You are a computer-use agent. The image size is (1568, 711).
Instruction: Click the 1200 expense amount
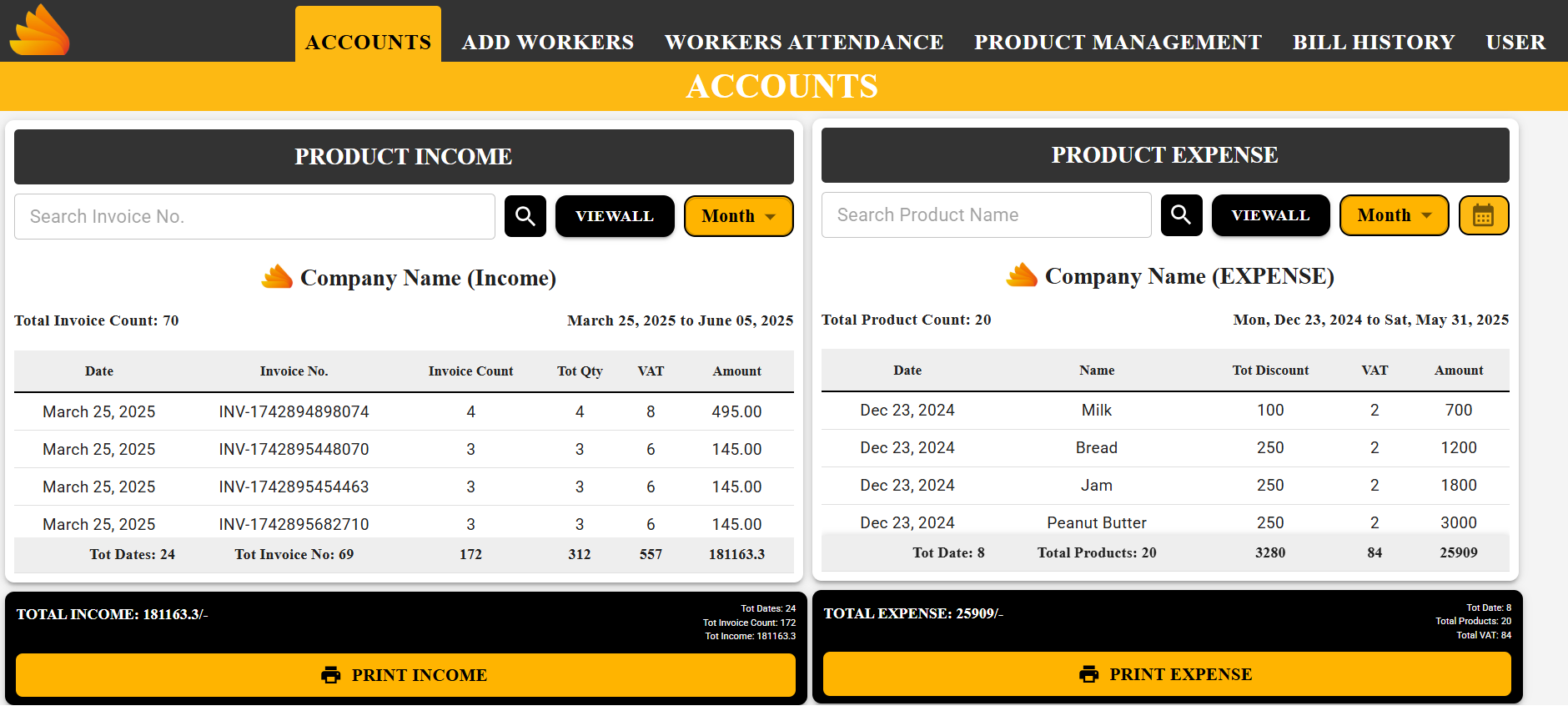(x=1459, y=447)
